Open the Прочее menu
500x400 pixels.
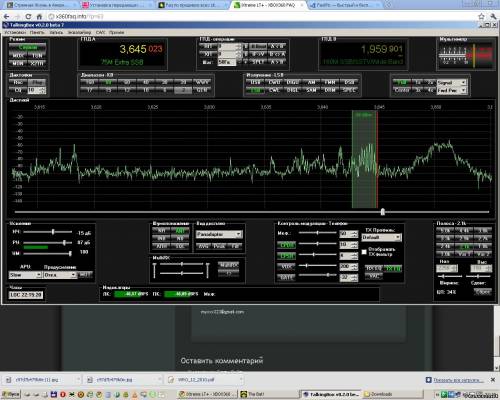[x=116, y=32]
